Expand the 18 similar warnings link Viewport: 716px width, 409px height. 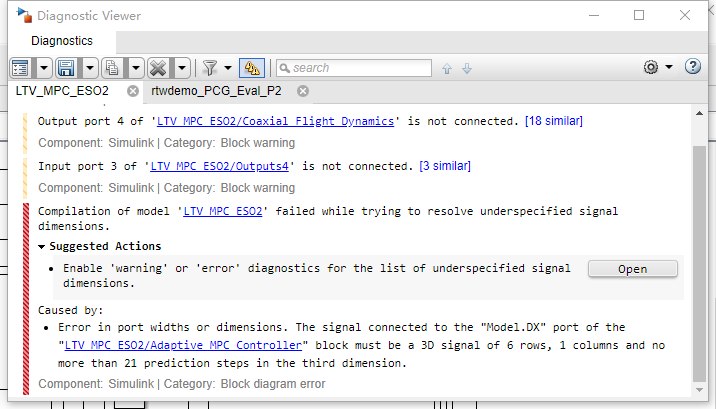tap(553, 121)
